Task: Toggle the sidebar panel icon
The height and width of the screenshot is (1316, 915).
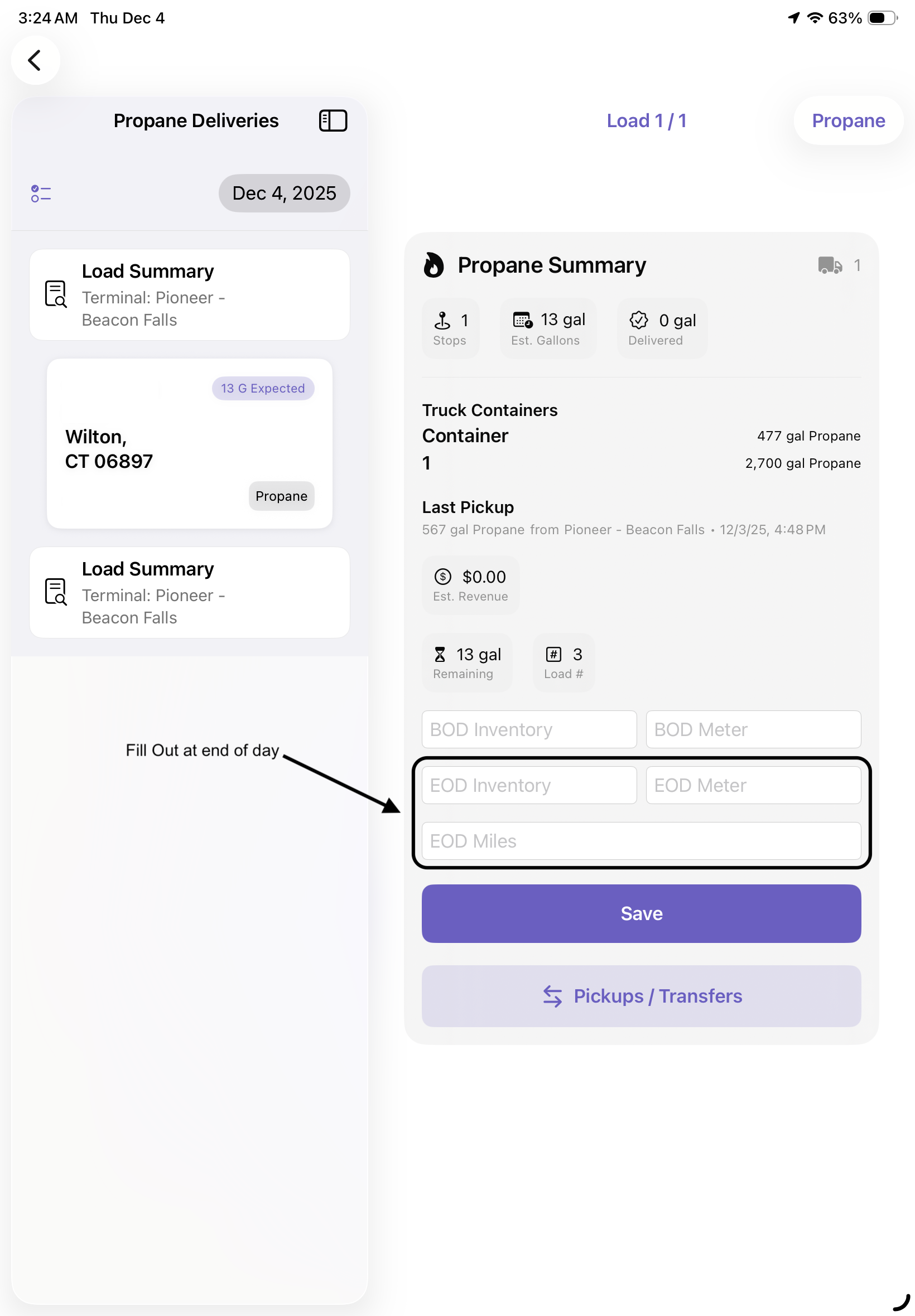Action: coord(333,121)
